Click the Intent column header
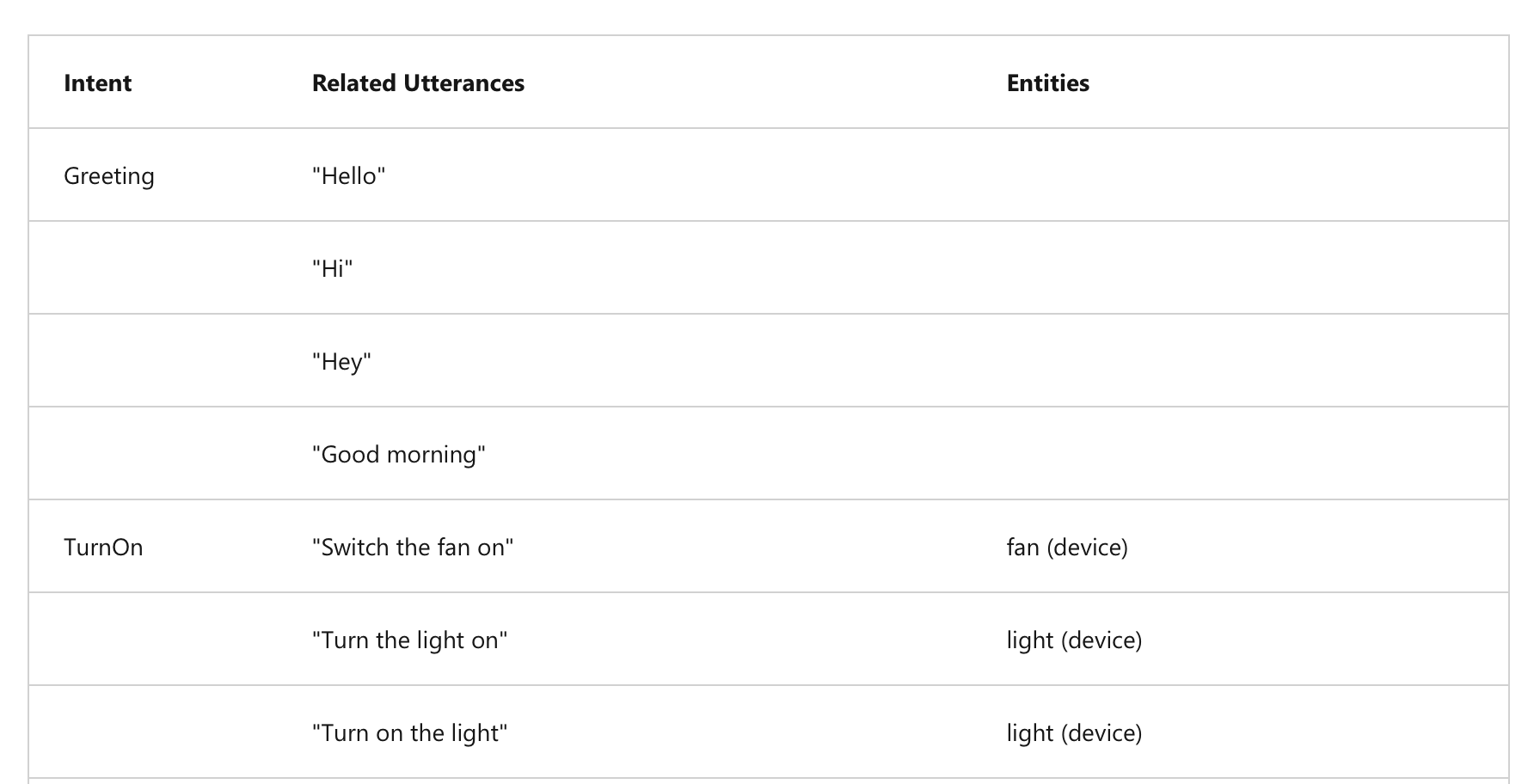1534x784 pixels. (97, 83)
